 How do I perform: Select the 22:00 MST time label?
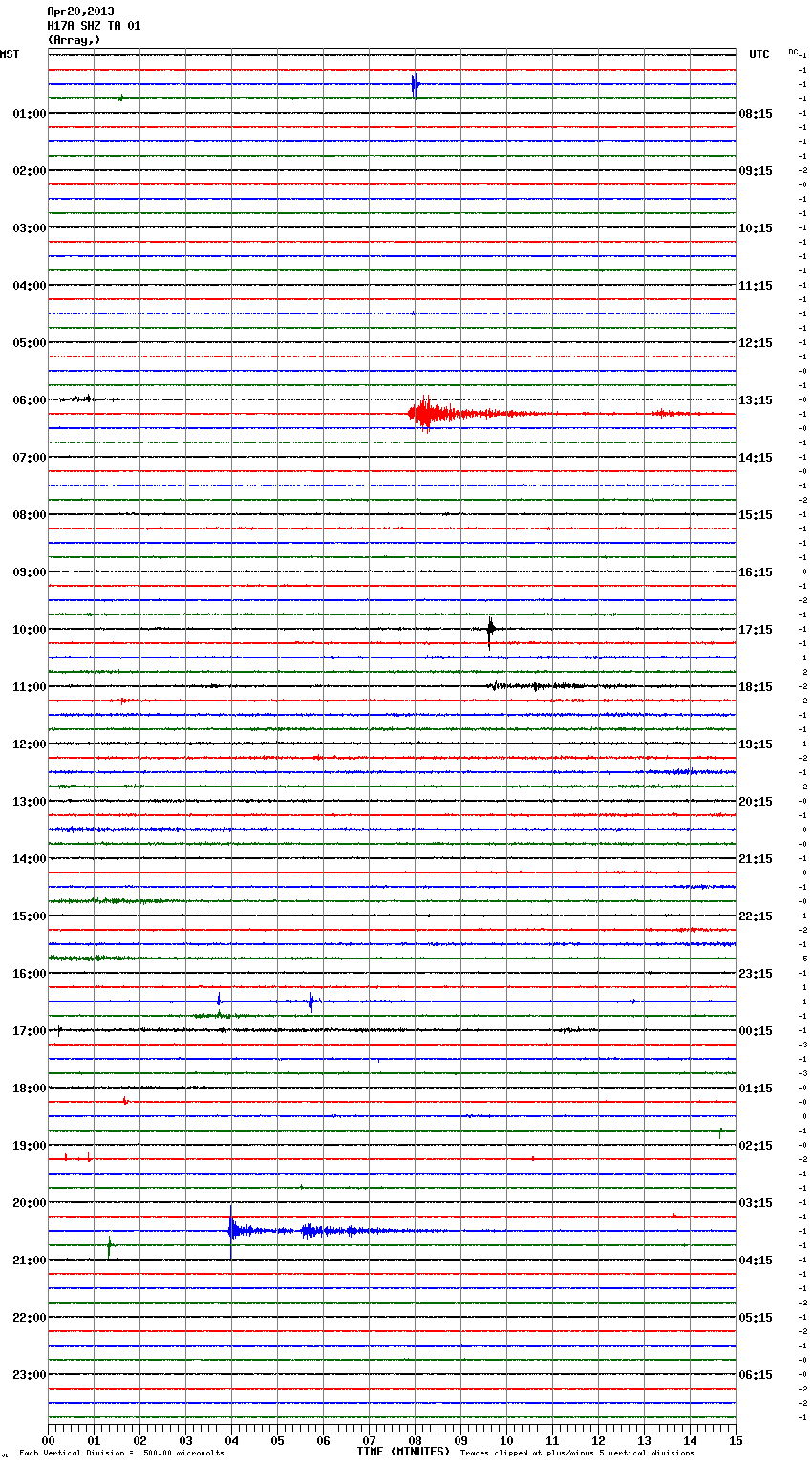click(x=30, y=1318)
